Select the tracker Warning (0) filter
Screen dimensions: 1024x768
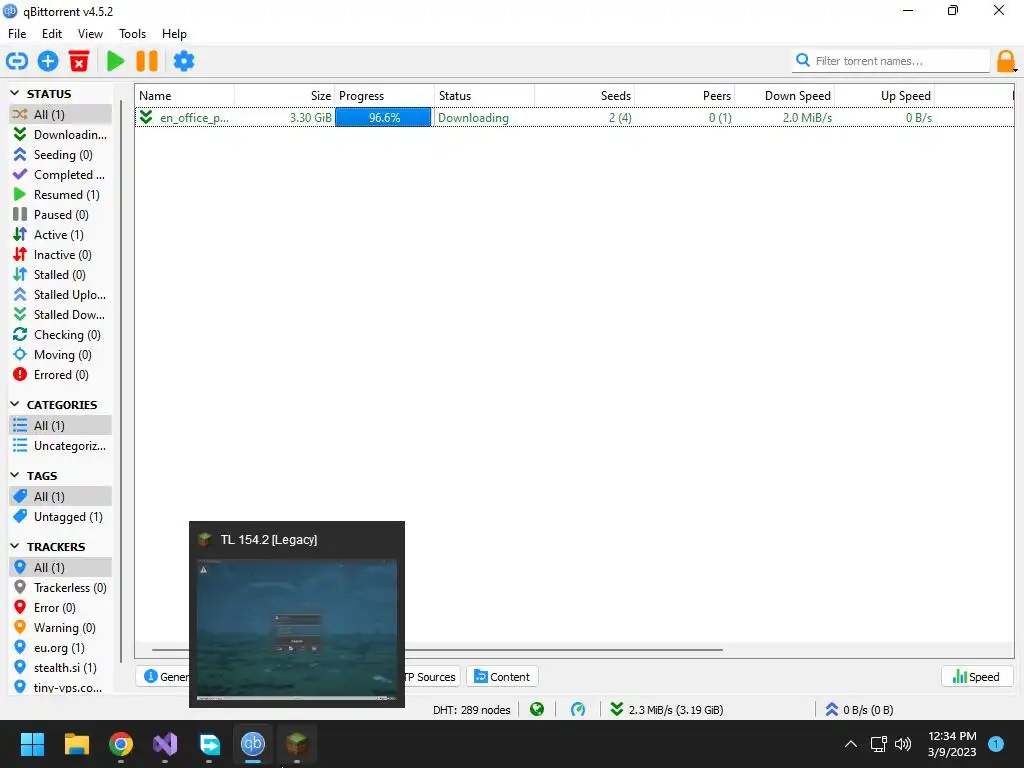click(60, 628)
